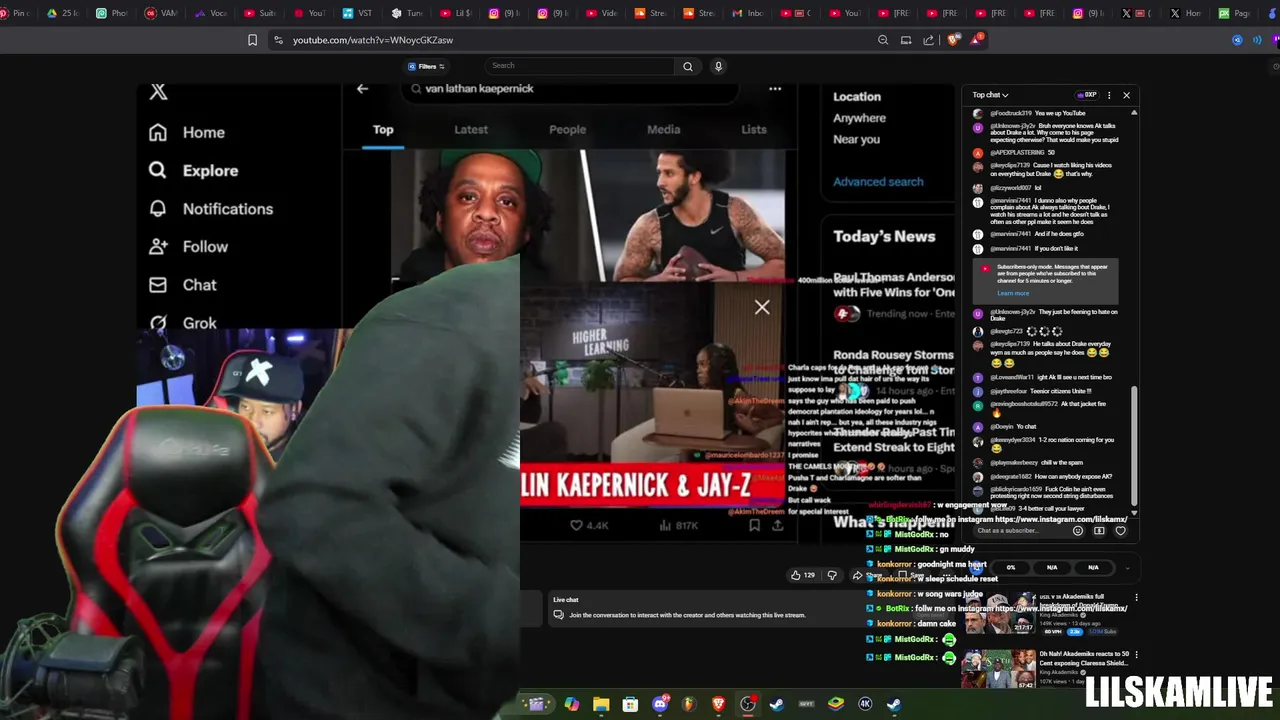Switch to the People search tab

point(567,130)
